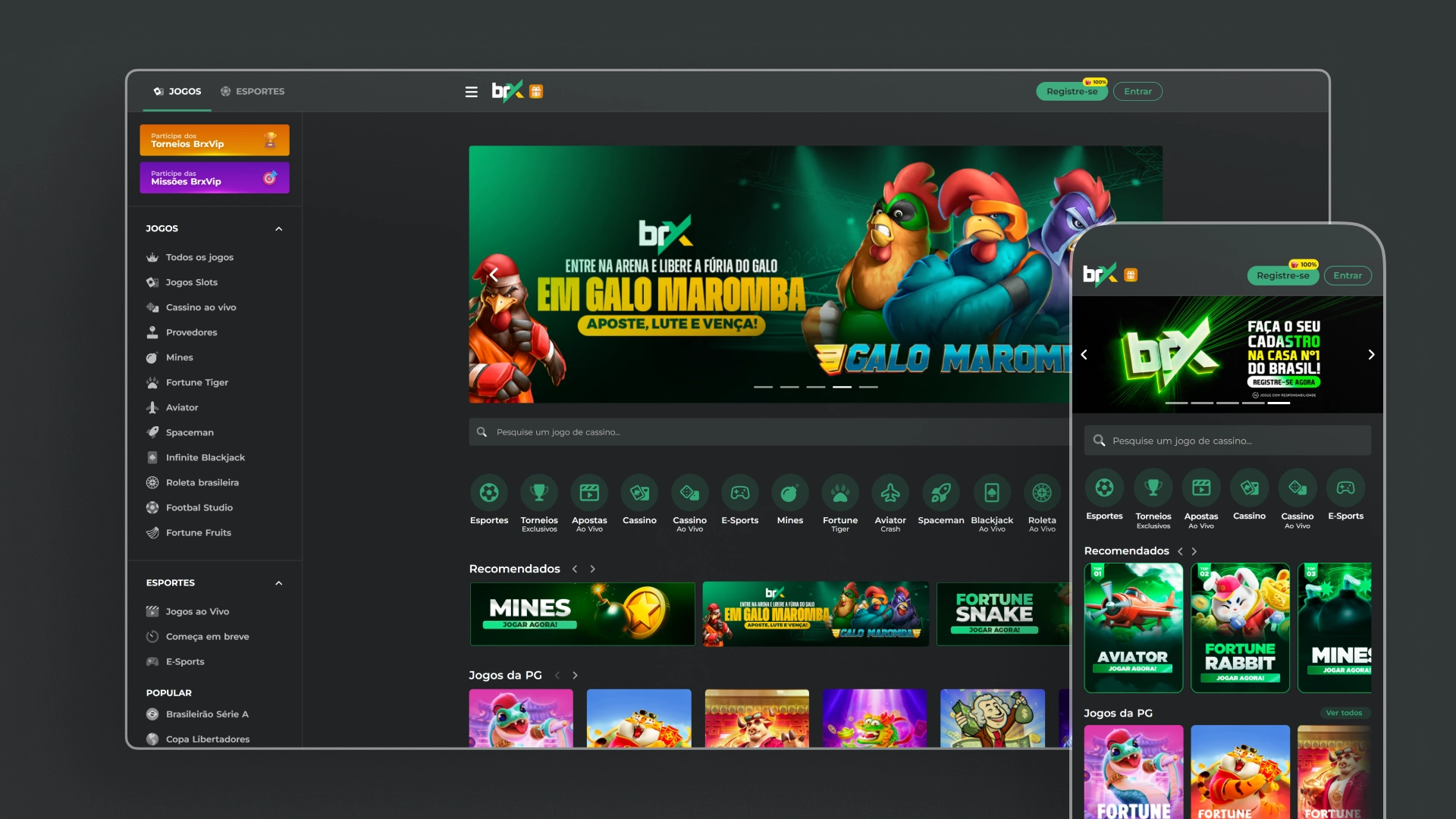This screenshot has width=1456, height=819.
Task: Open the Fortune Tiger paw icon
Action: point(839,494)
